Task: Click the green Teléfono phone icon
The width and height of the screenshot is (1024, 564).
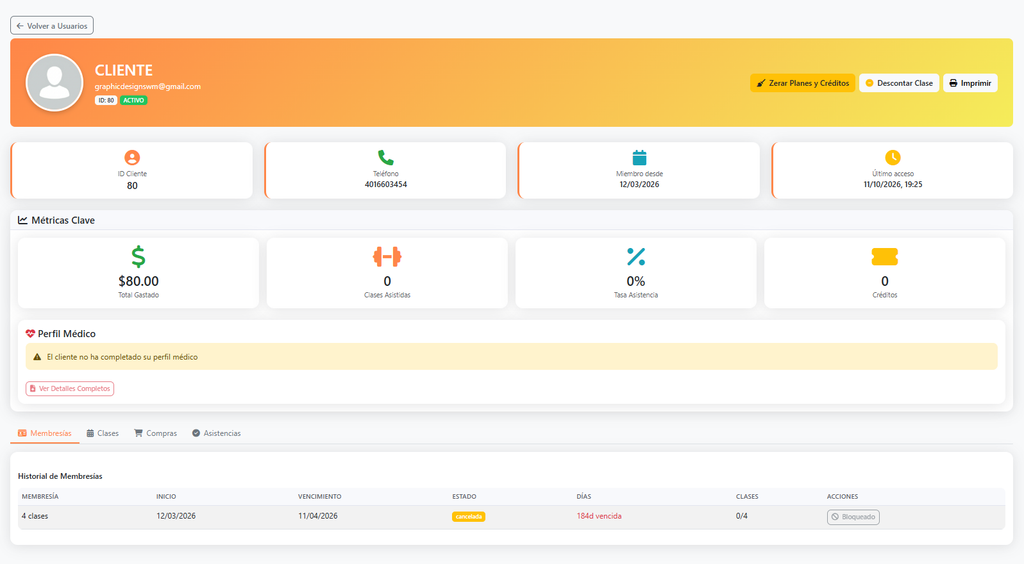Action: 385,157
